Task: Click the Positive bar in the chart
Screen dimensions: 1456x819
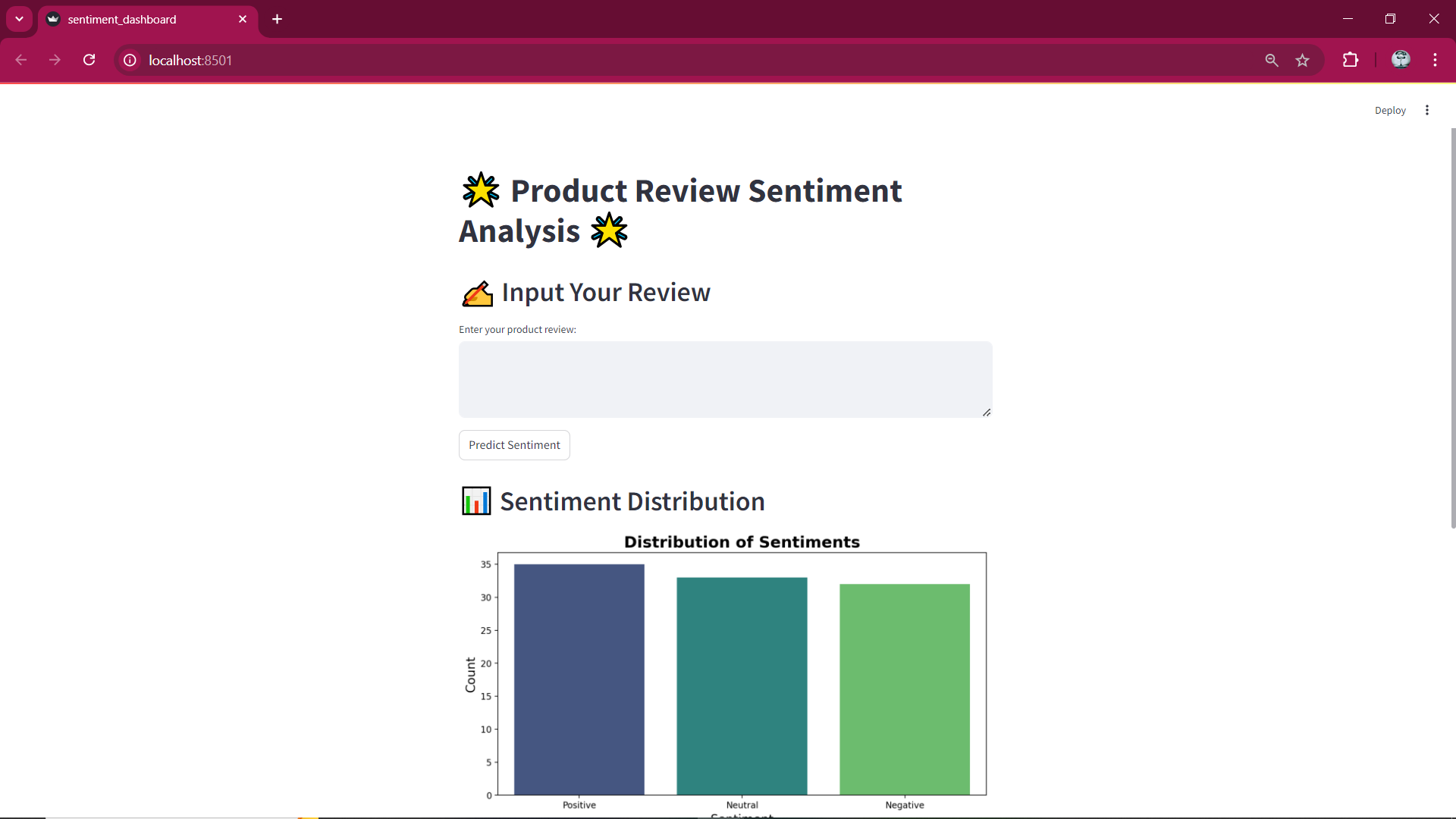Action: (579, 679)
